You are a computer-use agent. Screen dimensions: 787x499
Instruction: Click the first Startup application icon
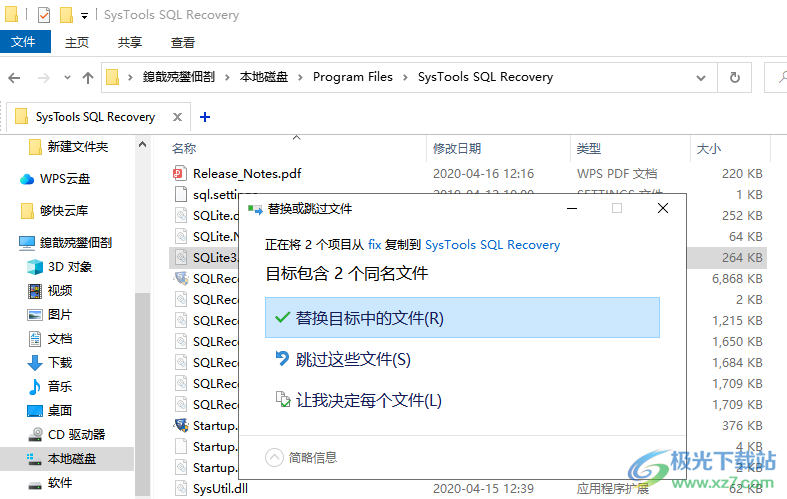(x=181, y=426)
